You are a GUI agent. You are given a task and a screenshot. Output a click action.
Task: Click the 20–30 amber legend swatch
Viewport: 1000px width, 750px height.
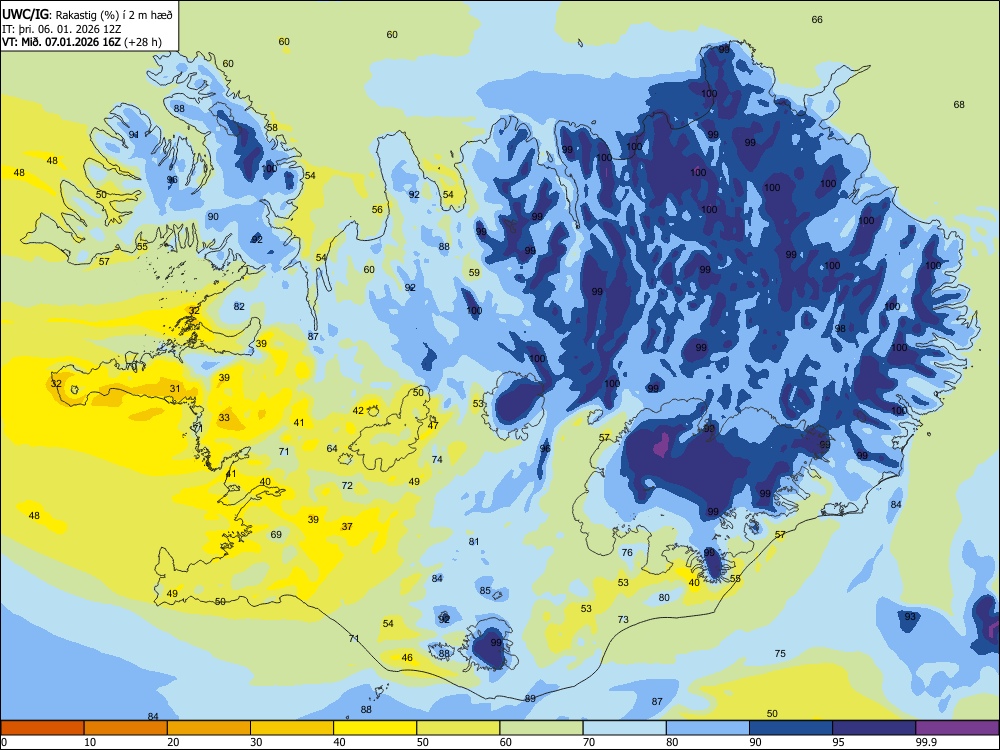209,728
